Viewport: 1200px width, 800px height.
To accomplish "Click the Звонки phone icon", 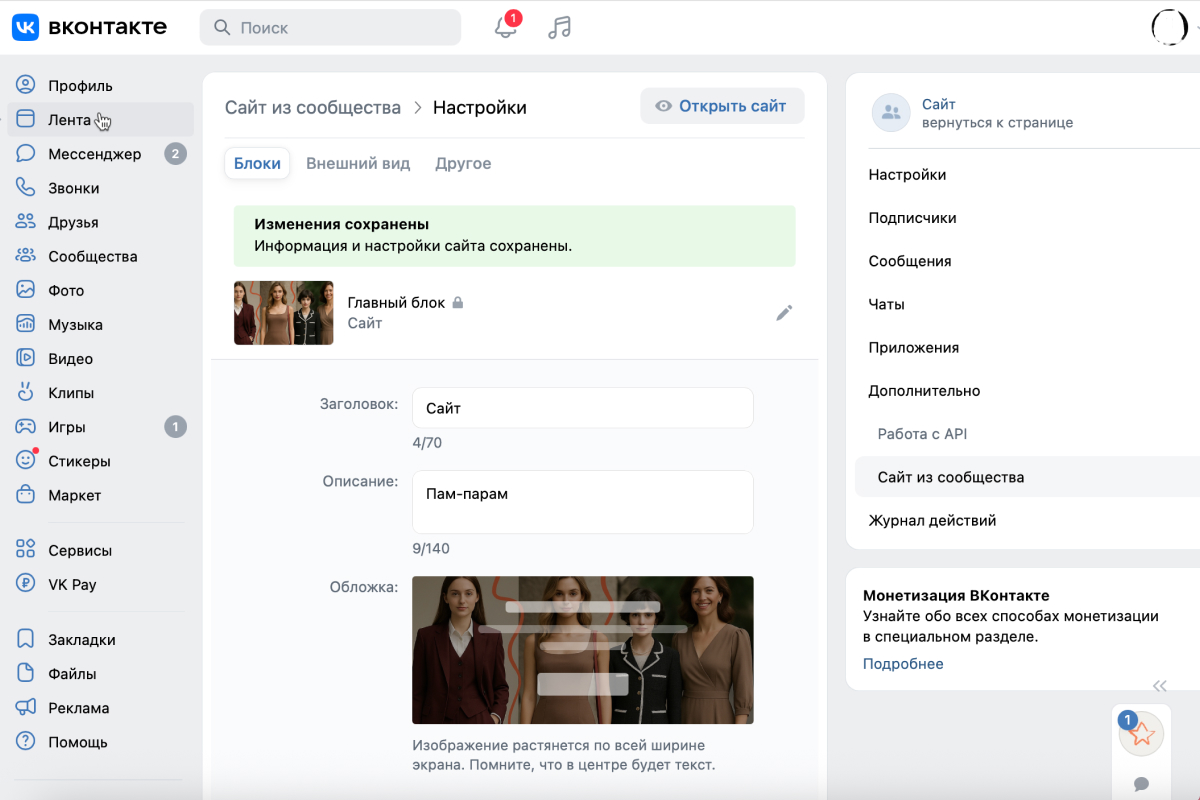I will pyautogui.click(x=26, y=188).
